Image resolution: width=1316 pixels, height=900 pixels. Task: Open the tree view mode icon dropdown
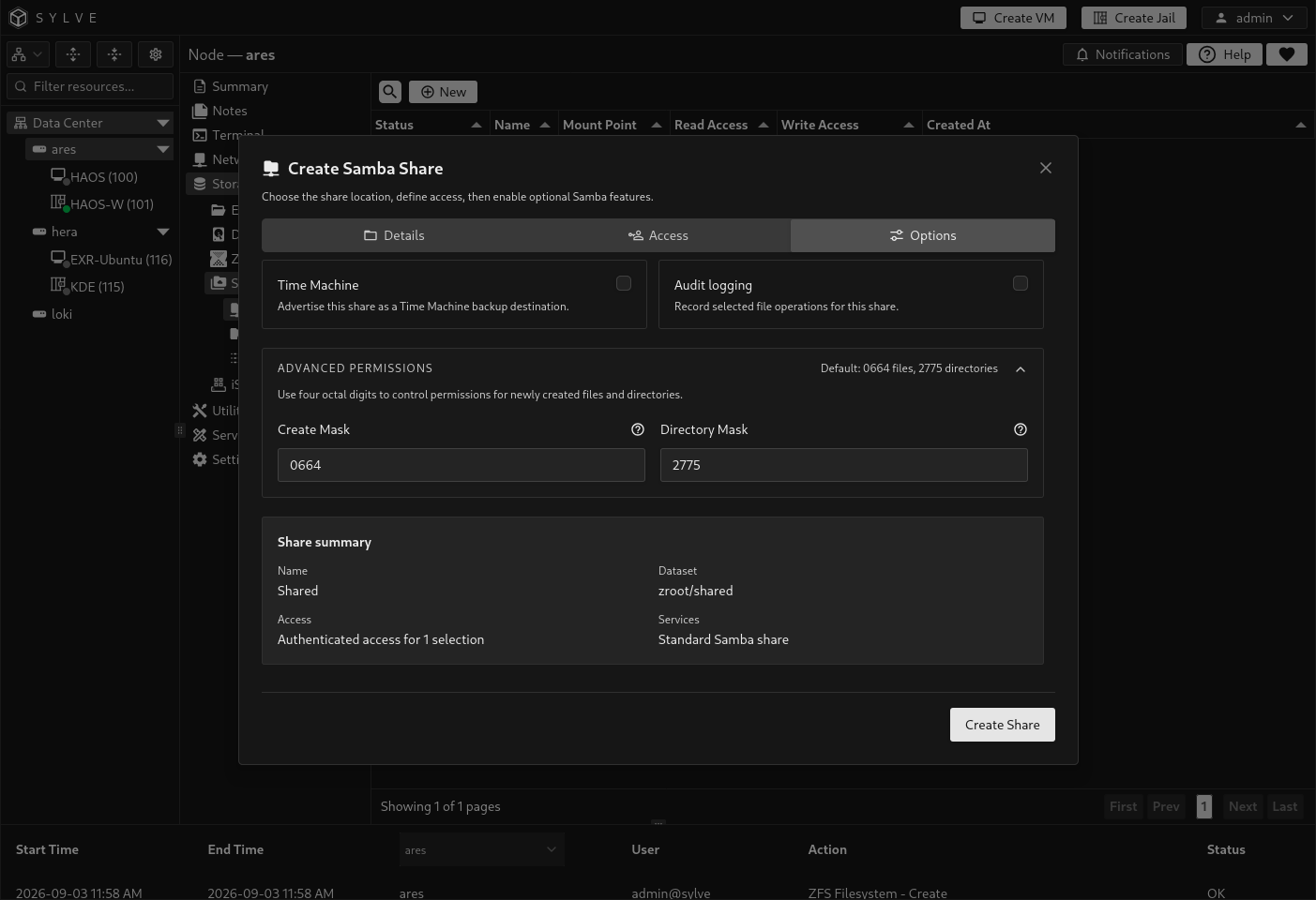27,54
